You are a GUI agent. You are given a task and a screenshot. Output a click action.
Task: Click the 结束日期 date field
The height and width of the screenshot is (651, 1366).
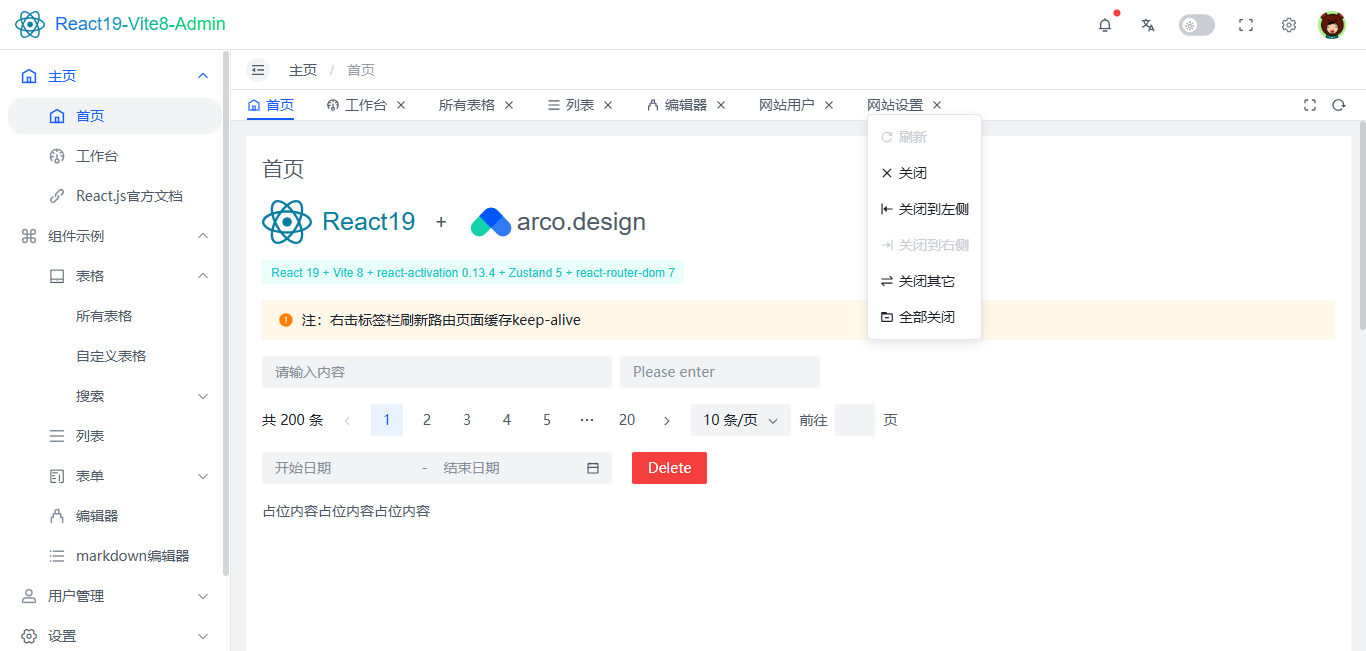[x=505, y=468]
